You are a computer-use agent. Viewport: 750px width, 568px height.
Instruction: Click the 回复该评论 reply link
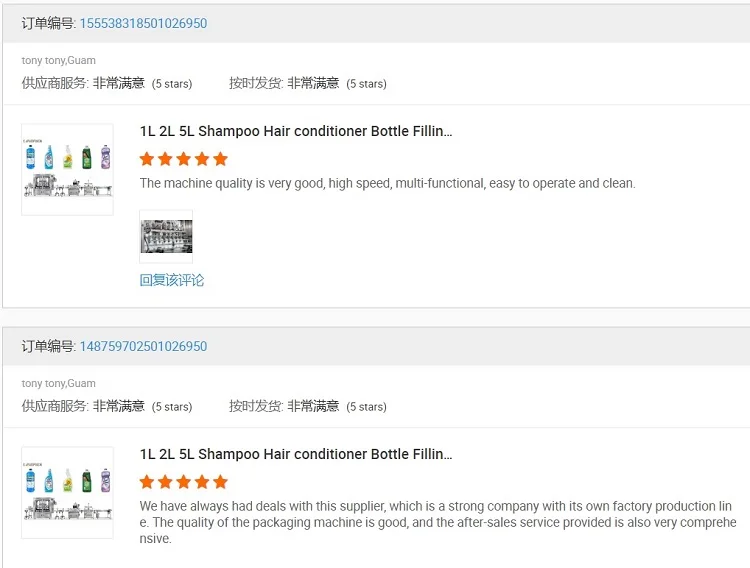tap(172, 280)
